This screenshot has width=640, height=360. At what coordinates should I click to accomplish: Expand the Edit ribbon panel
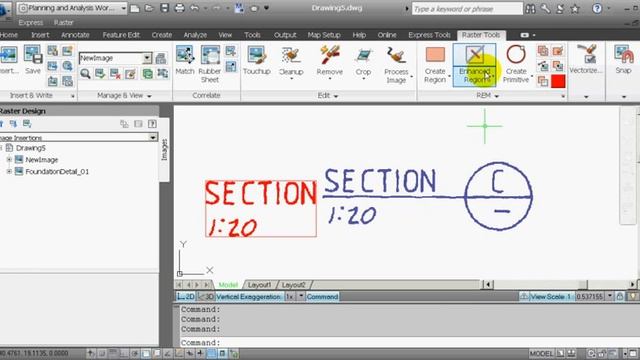[328, 96]
